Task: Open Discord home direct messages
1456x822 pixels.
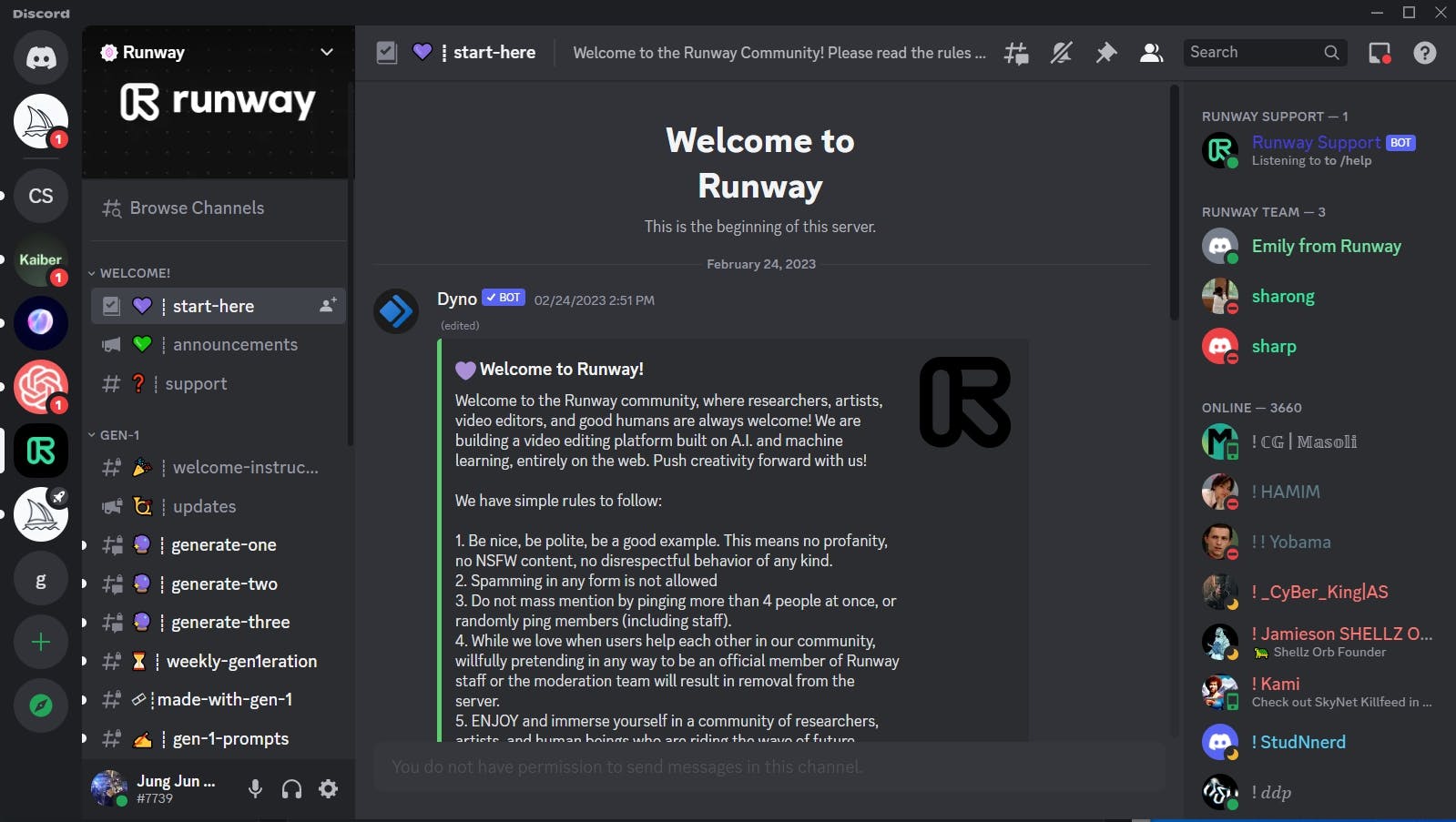Action: click(x=41, y=57)
